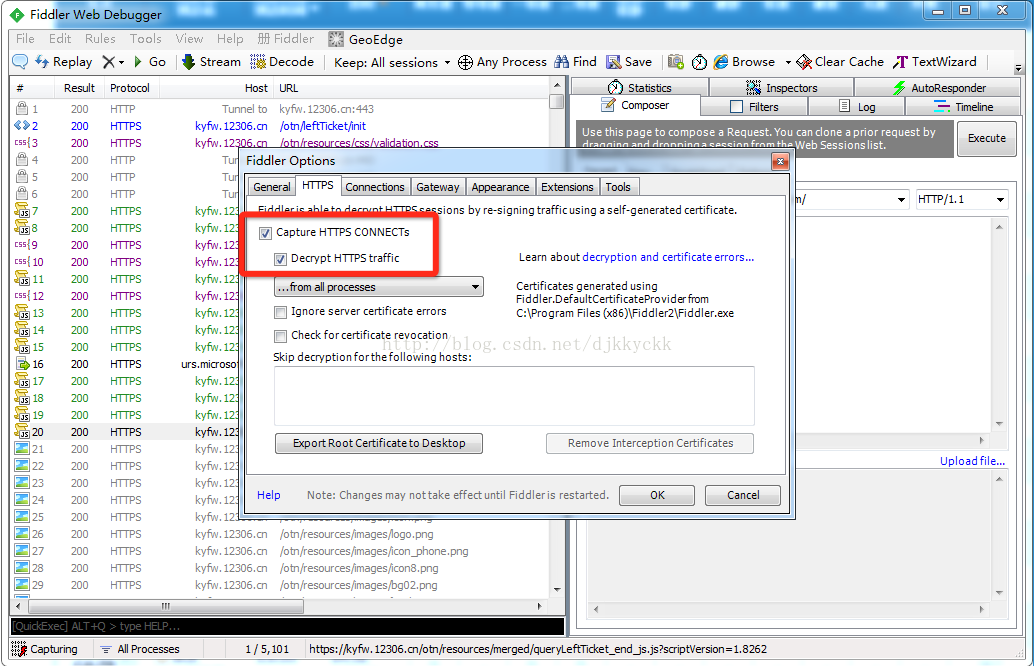This screenshot has height=666, width=1034.
Task: Click Export Root Certificate to Desktop
Action: tap(379, 443)
